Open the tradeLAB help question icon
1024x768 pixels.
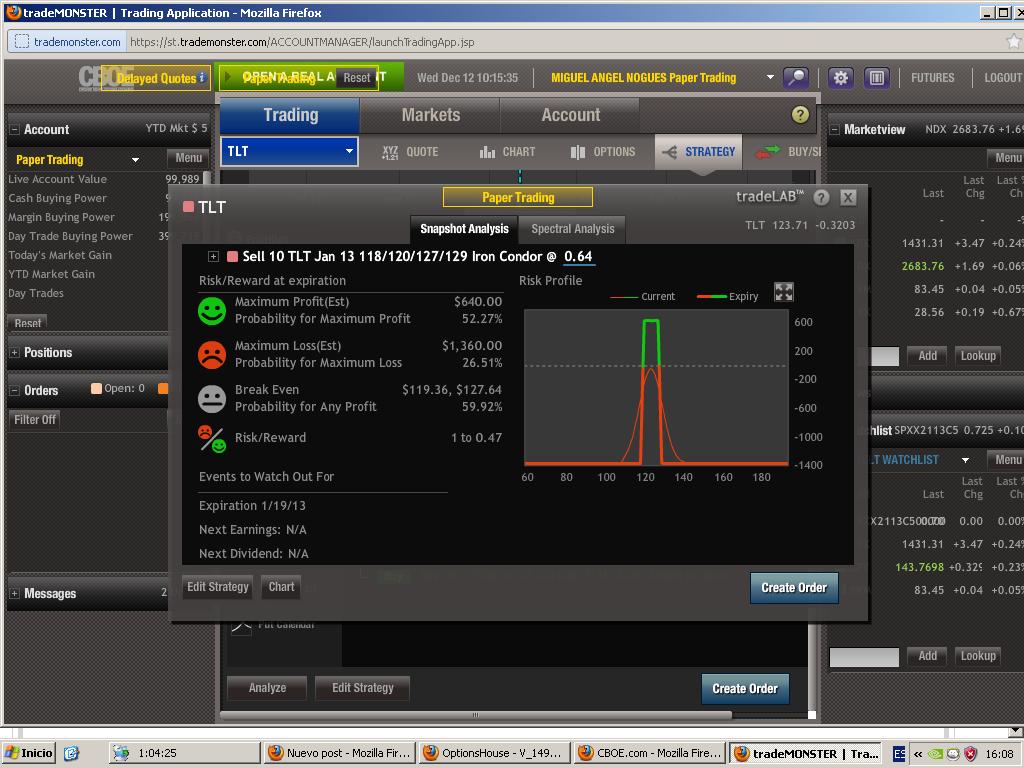point(822,197)
